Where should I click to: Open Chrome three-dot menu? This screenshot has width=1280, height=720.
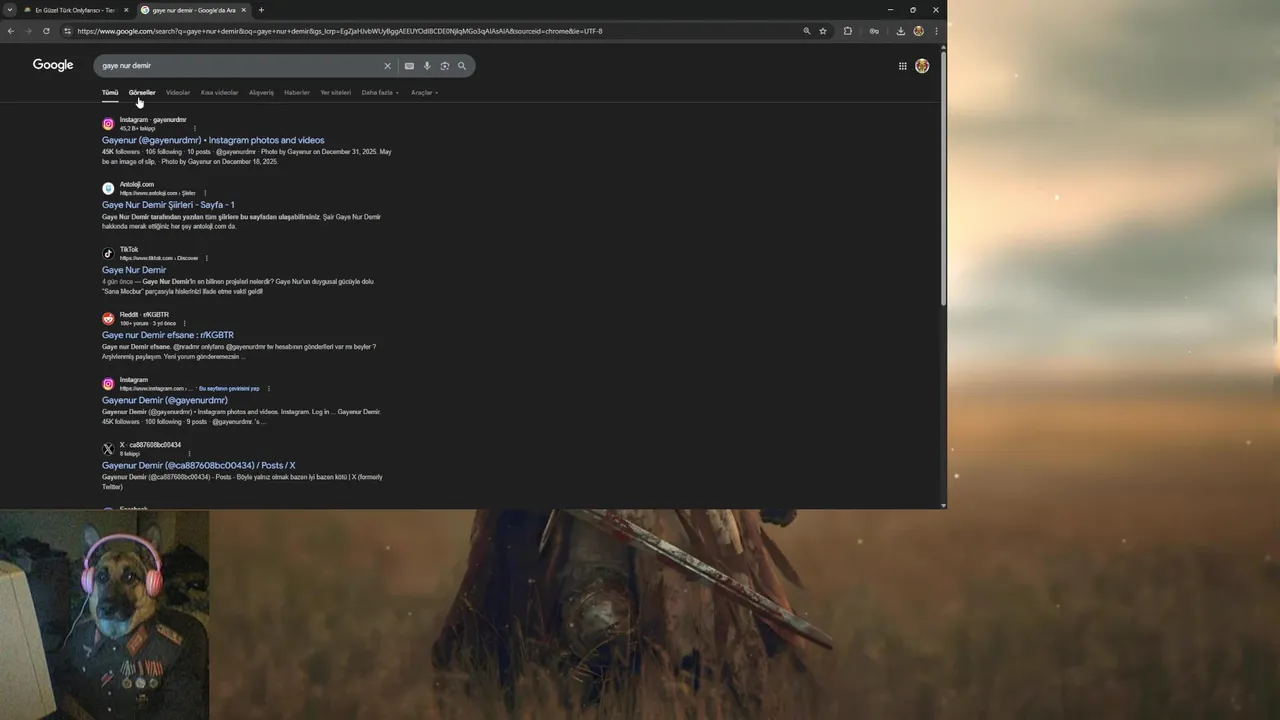[x=936, y=31]
